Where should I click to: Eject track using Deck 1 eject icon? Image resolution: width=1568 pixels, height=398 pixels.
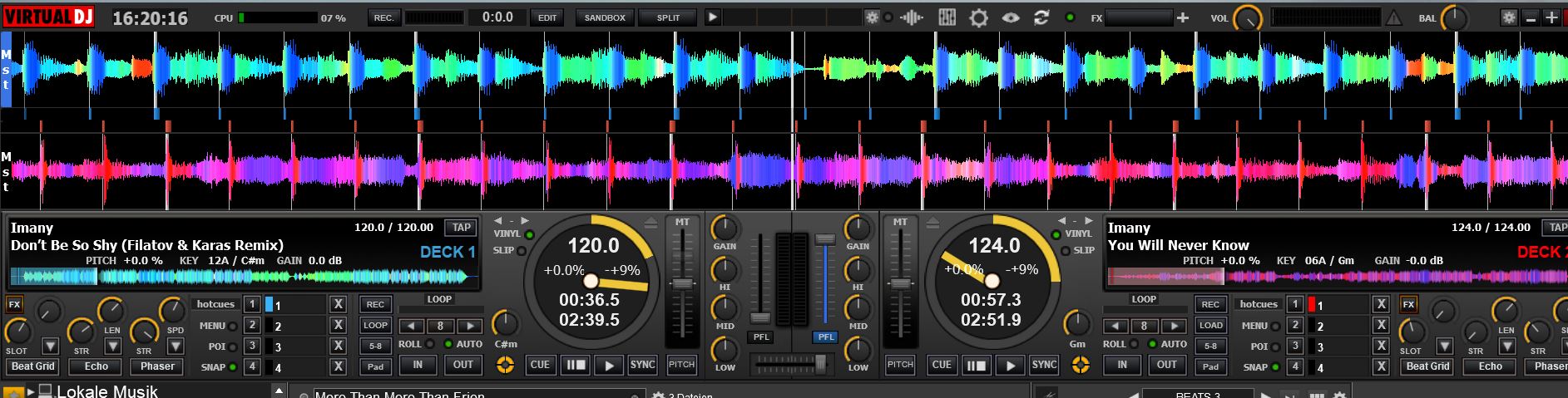tap(651, 223)
